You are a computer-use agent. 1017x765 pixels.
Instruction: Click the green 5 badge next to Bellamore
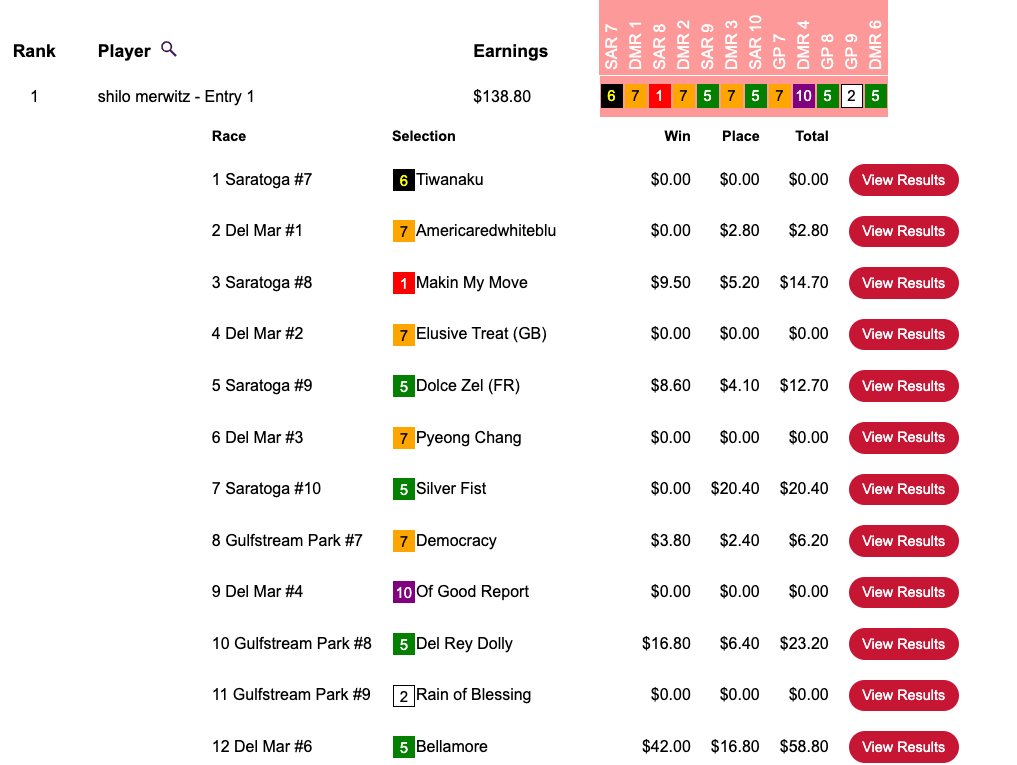[x=403, y=747]
